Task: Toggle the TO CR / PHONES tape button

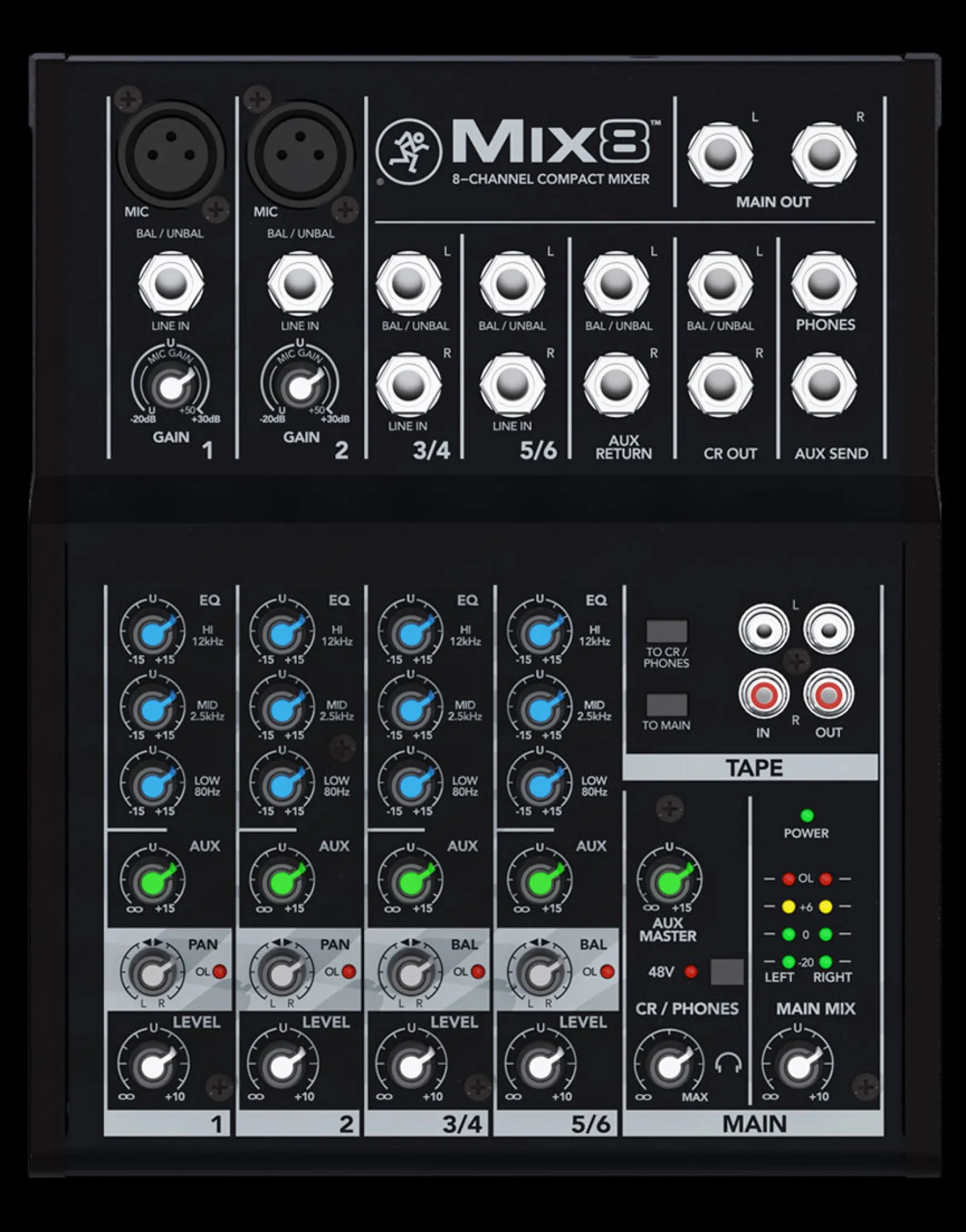Action: (667, 631)
